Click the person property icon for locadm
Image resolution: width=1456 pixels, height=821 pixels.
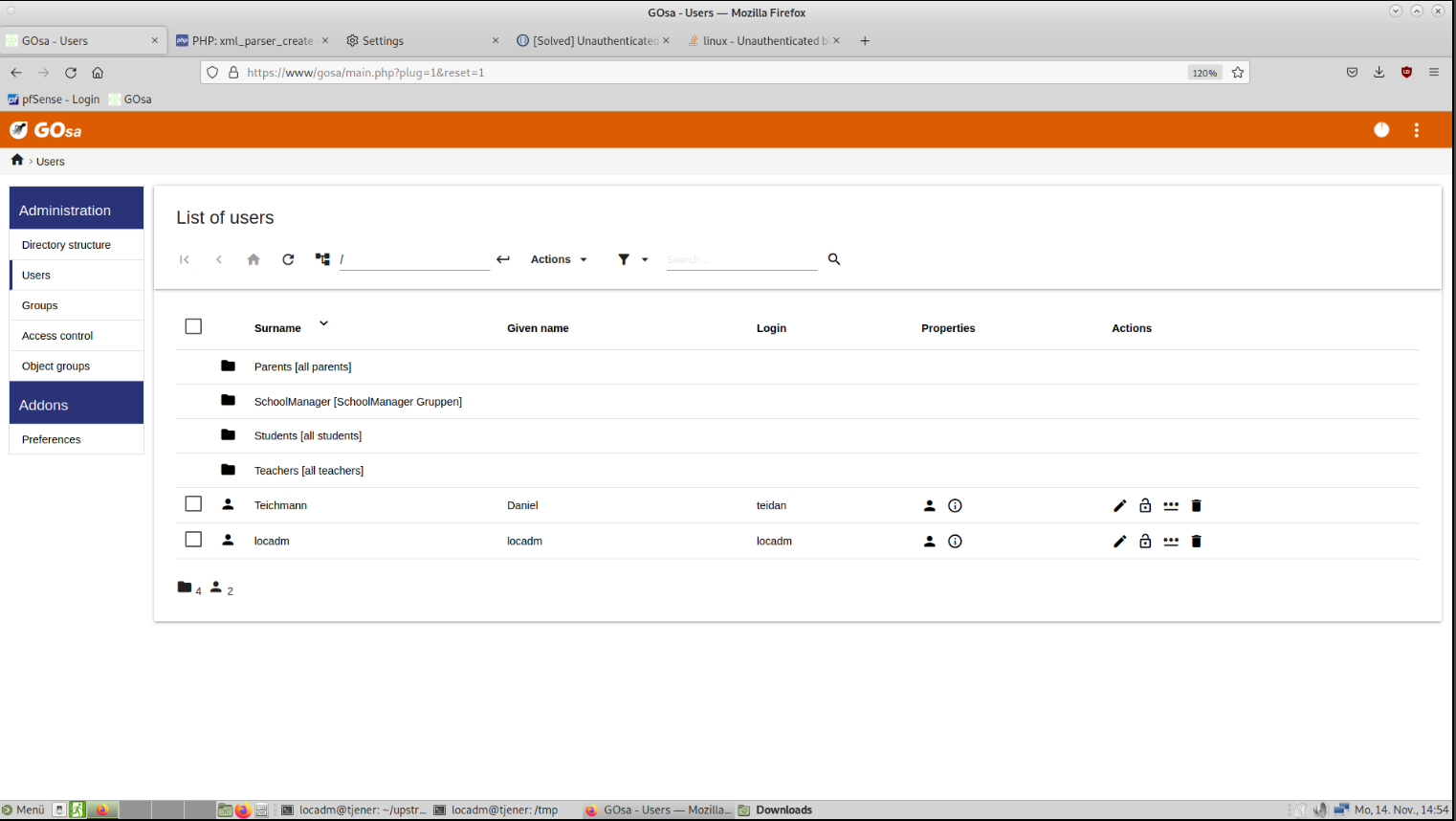coord(929,541)
